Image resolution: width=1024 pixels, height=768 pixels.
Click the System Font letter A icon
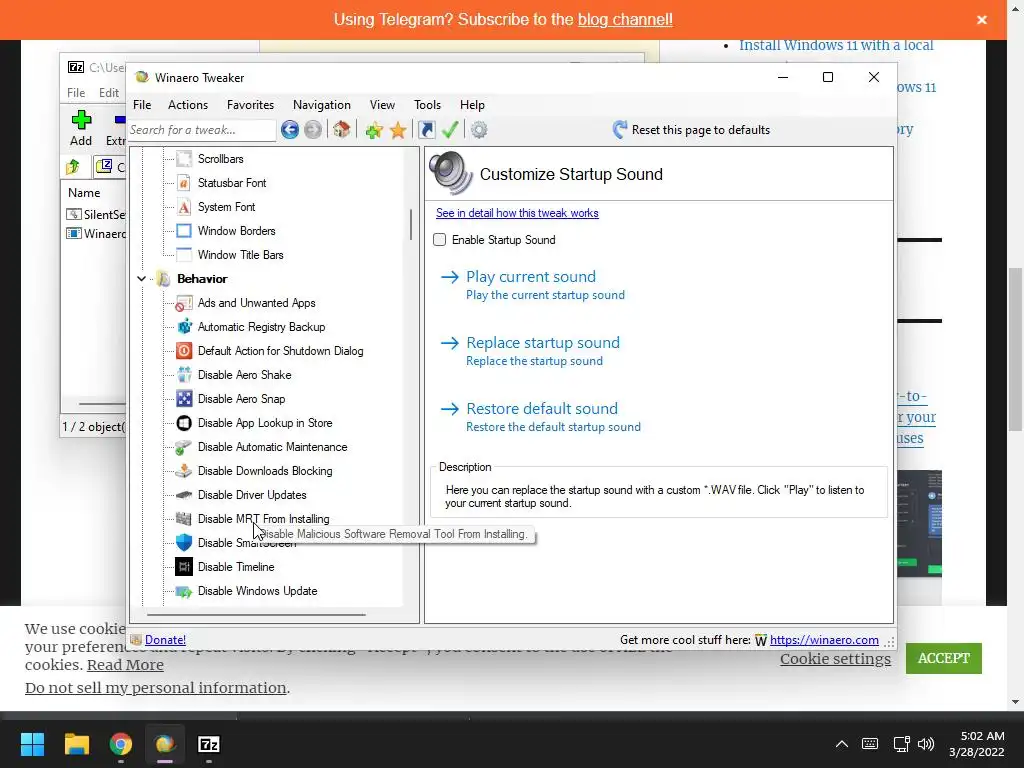point(184,207)
